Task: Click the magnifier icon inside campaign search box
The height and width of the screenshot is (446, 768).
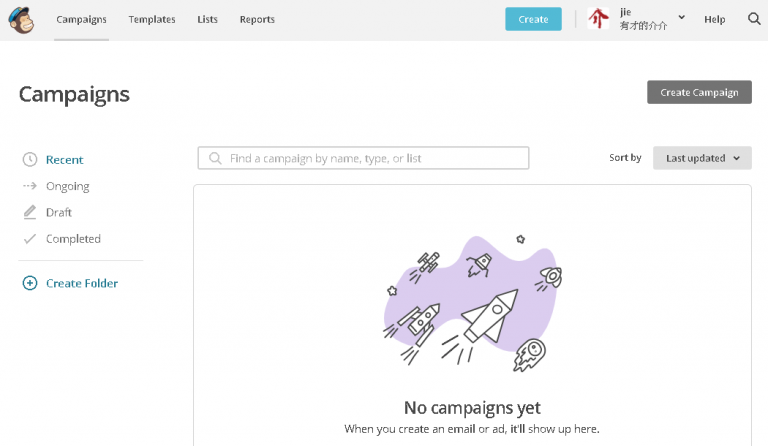Action: pyautogui.click(x=215, y=158)
